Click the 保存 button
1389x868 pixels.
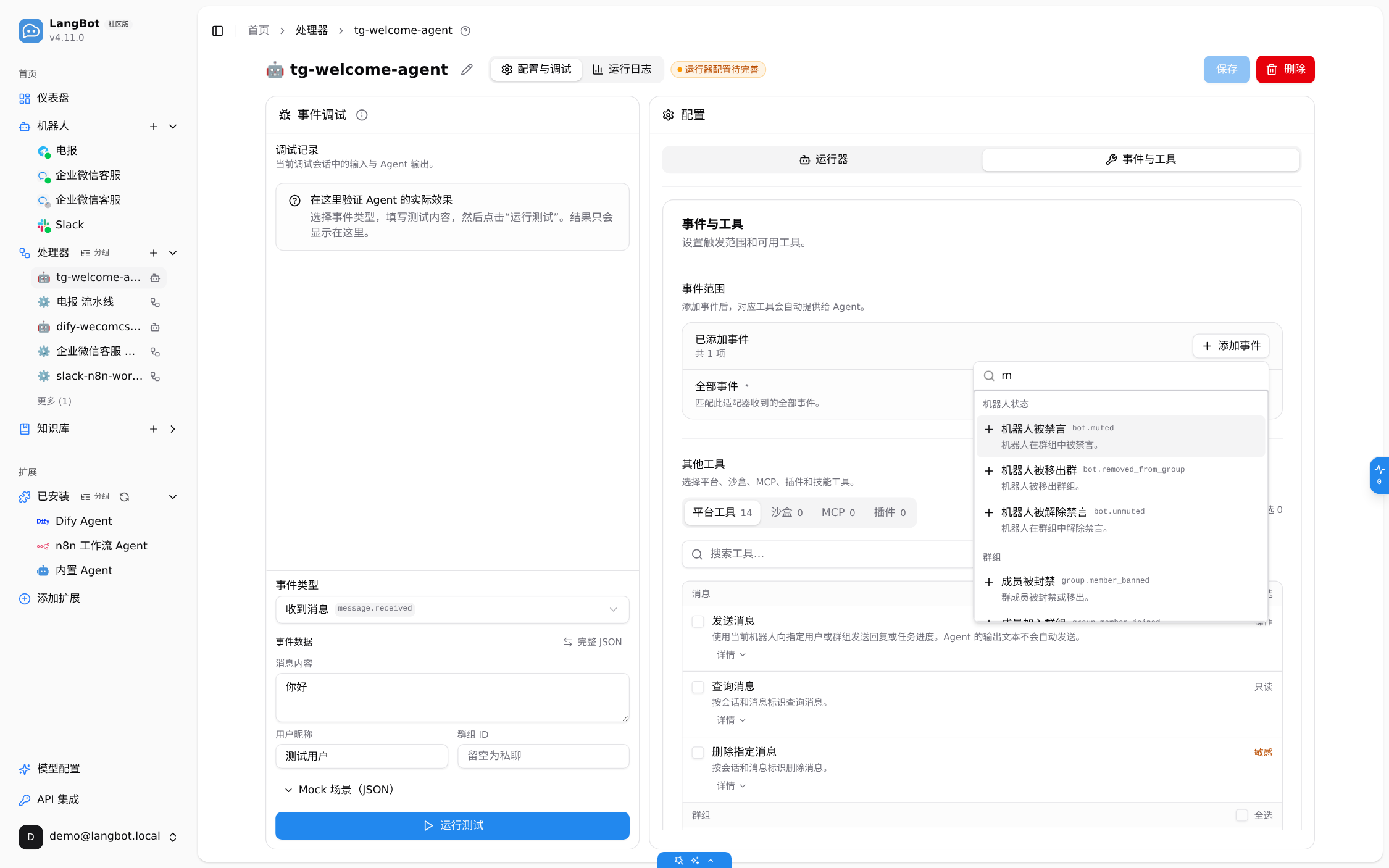click(x=1227, y=69)
